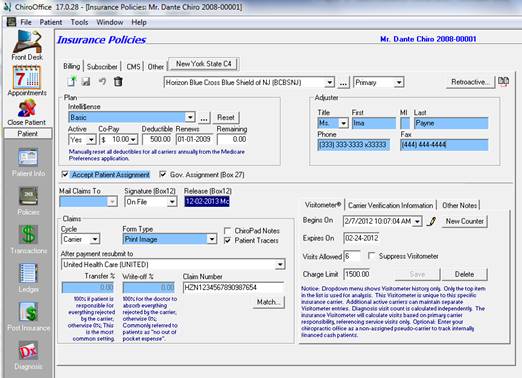Uncheck the Patient Tracers checkbox

227,240
